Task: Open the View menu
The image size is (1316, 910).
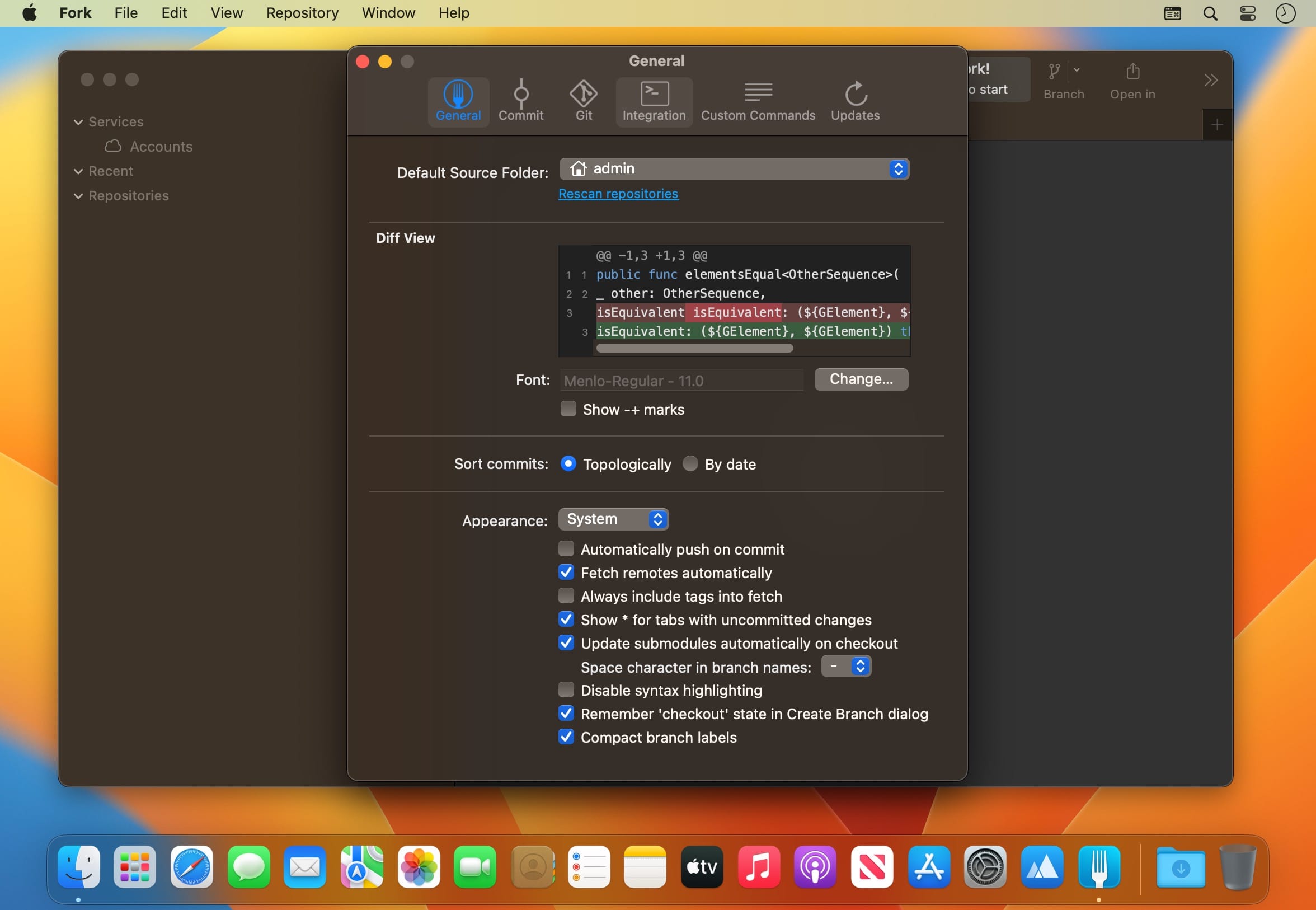Action: pyautogui.click(x=226, y=12)
